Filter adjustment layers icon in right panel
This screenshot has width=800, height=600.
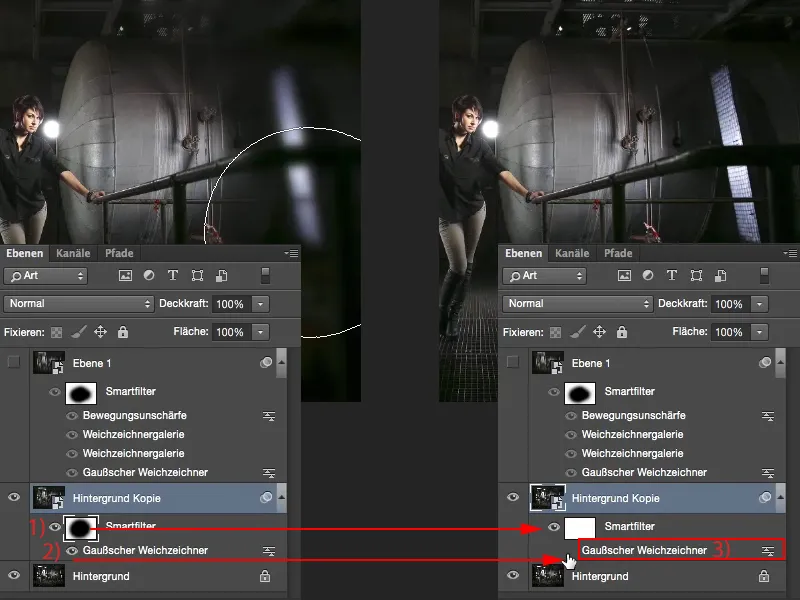pyautogui.click(x=648, y=276)
